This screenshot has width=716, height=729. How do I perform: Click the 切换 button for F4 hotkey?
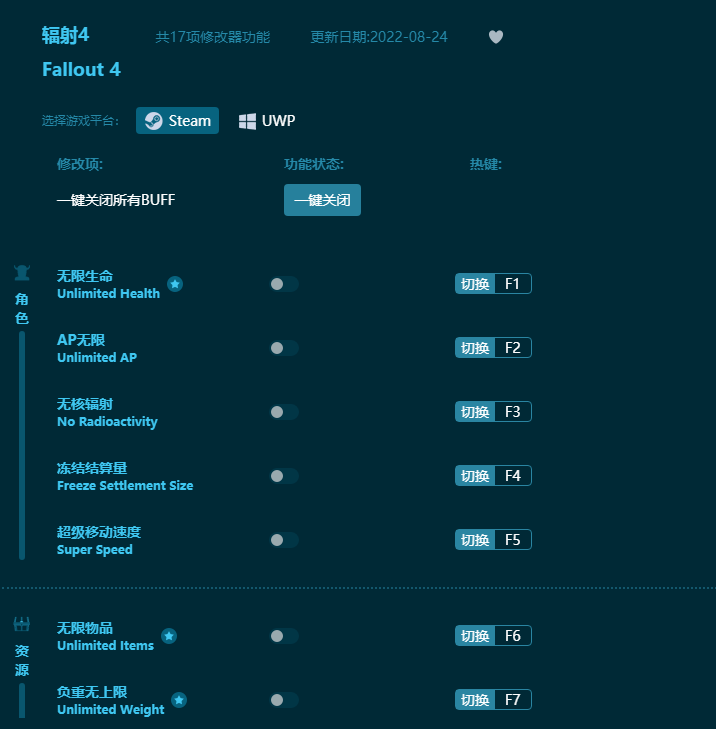tap(475, 476)
